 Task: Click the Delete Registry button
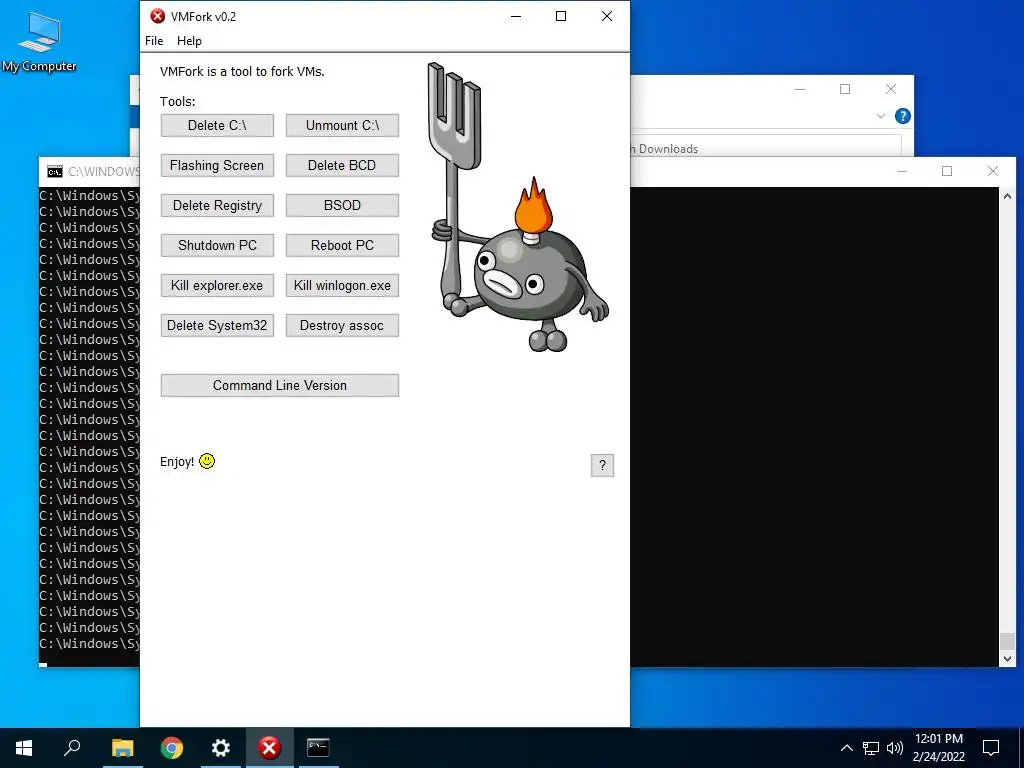[x=217, y=205]
